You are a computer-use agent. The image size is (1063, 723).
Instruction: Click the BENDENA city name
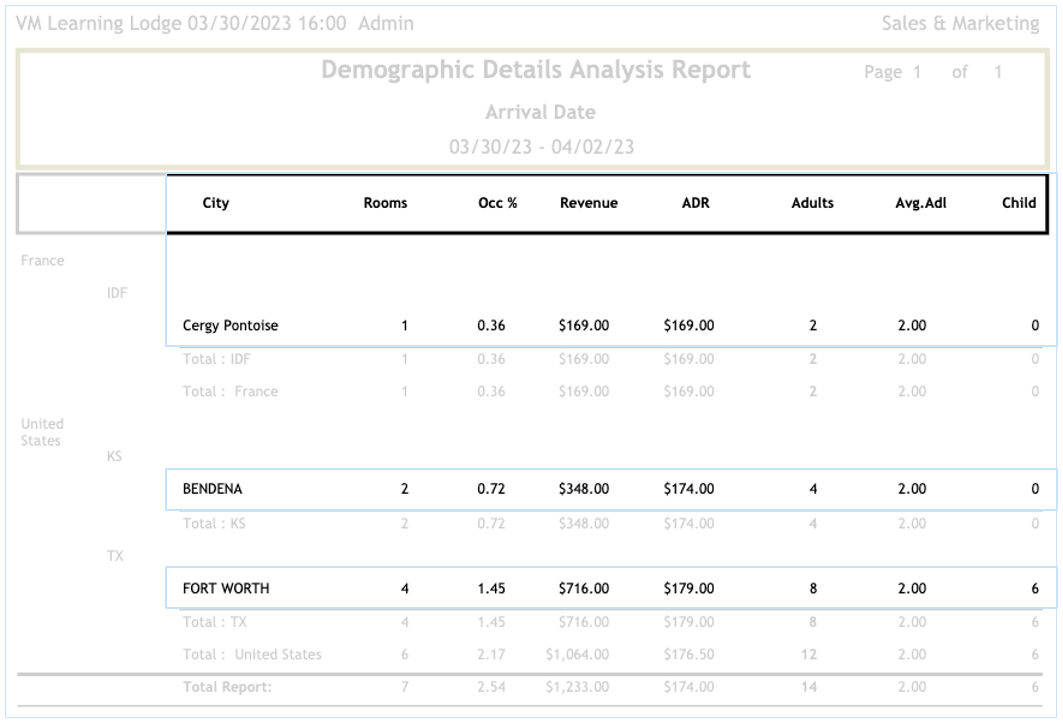212,490
